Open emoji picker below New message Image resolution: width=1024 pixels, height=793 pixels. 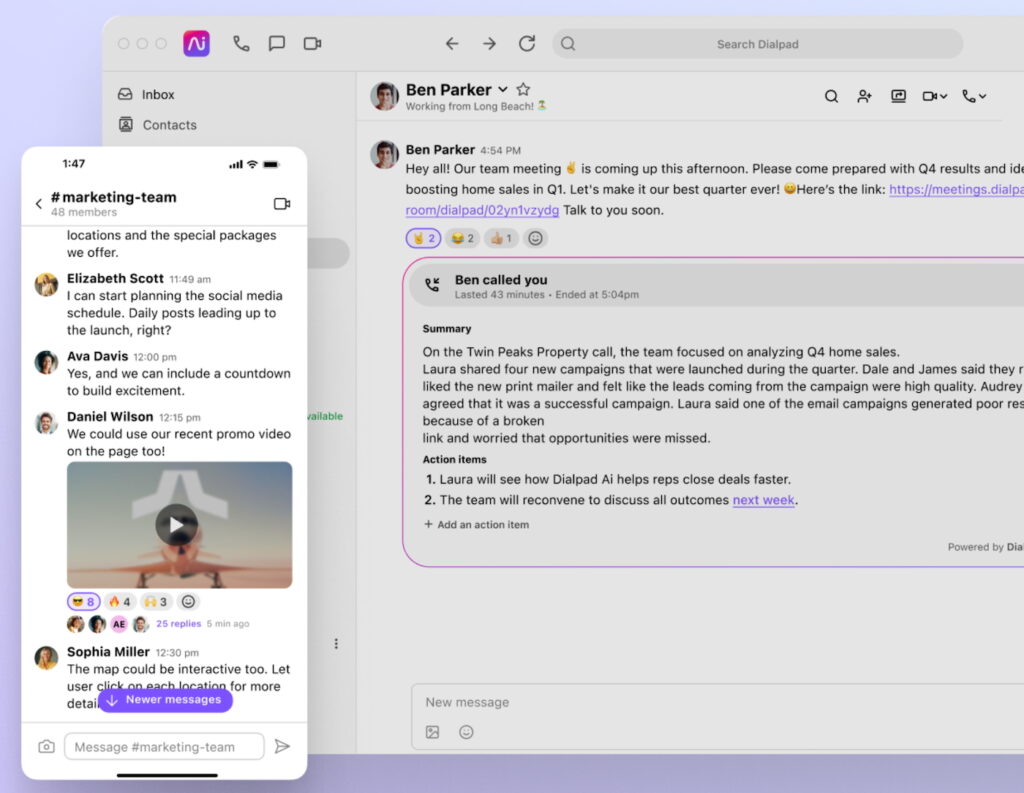tap(466, 732)
